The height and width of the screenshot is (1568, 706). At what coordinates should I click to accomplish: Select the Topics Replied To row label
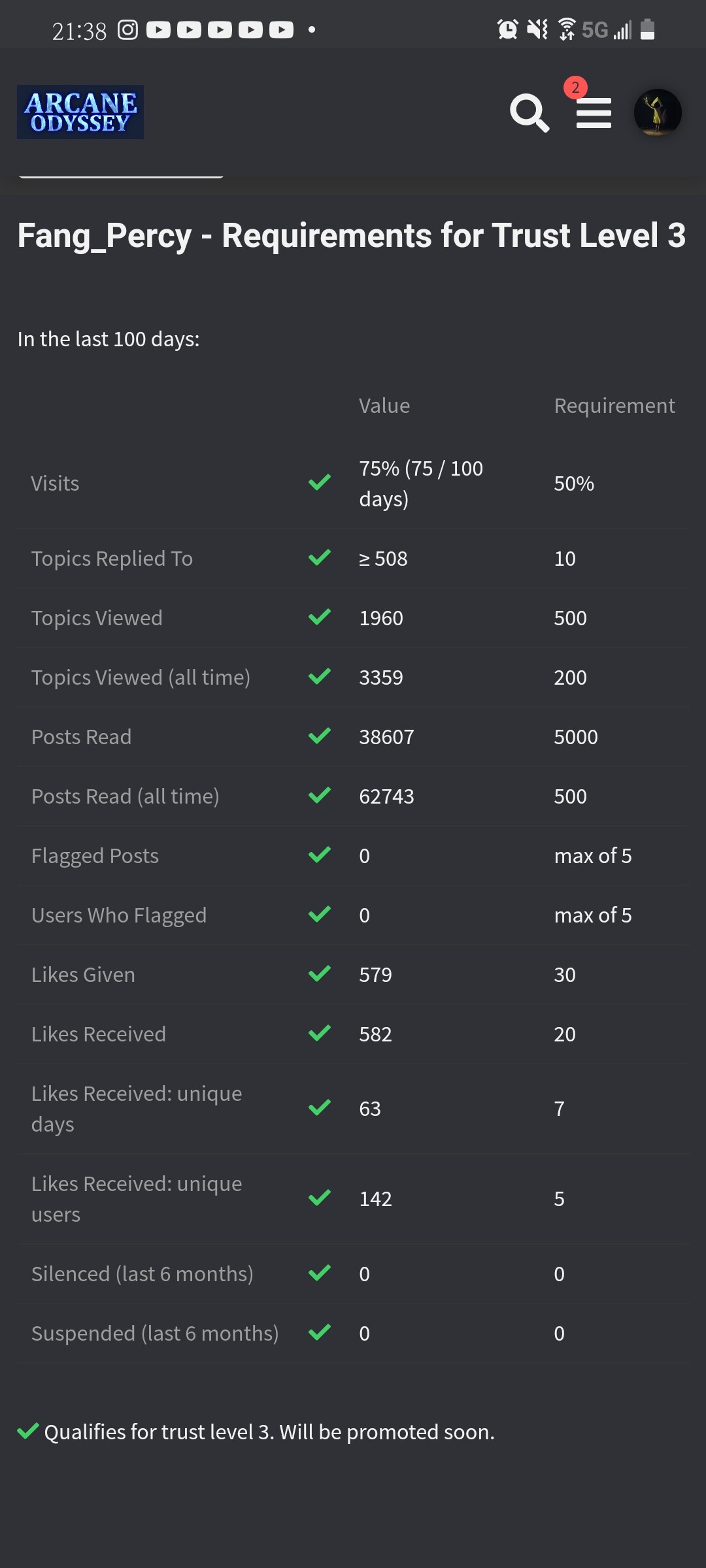112,559
